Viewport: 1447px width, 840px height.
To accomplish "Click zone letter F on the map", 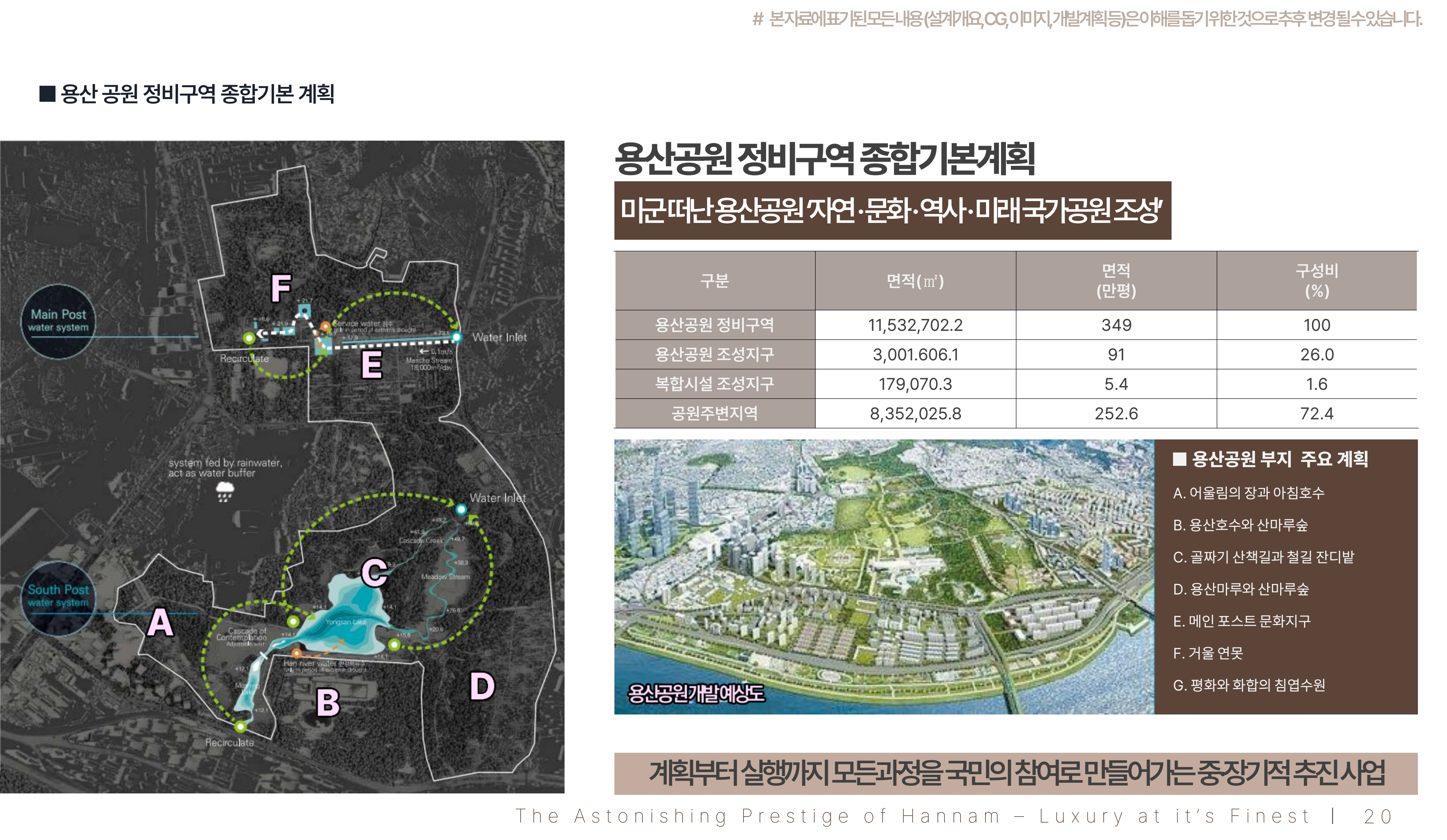I will tap(281, 288).
